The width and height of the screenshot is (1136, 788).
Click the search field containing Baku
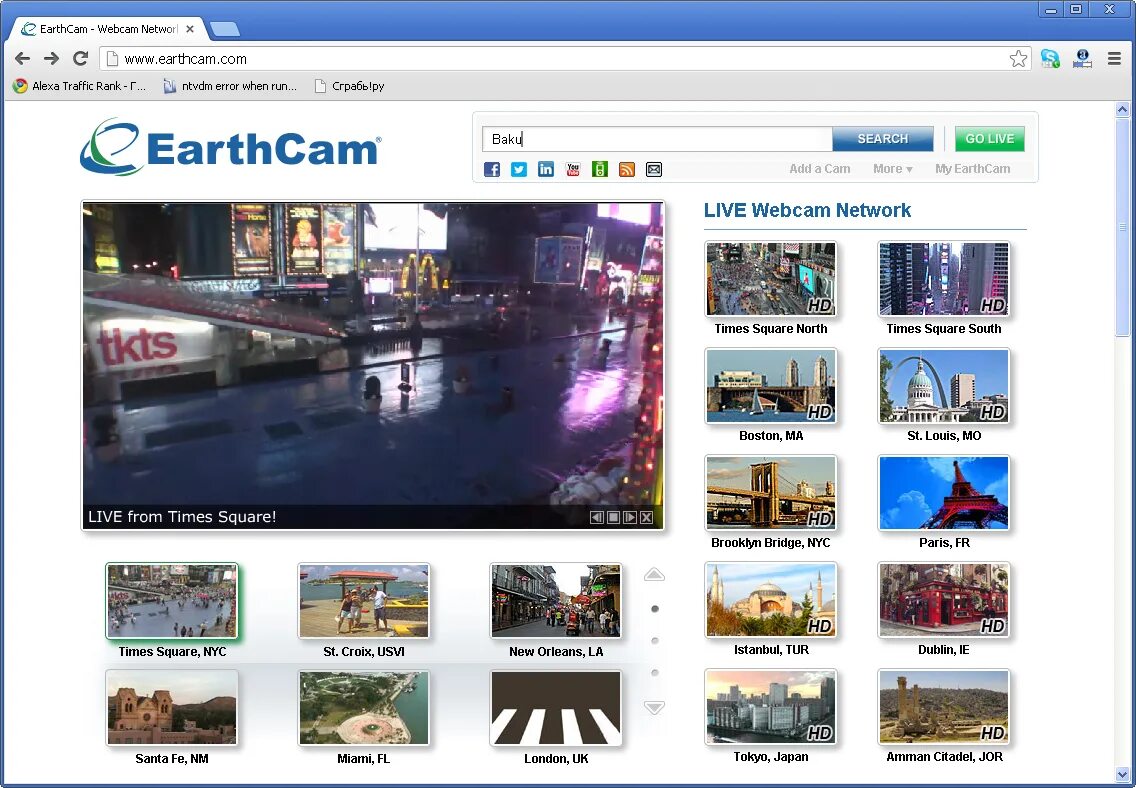(x=657, y=139)
